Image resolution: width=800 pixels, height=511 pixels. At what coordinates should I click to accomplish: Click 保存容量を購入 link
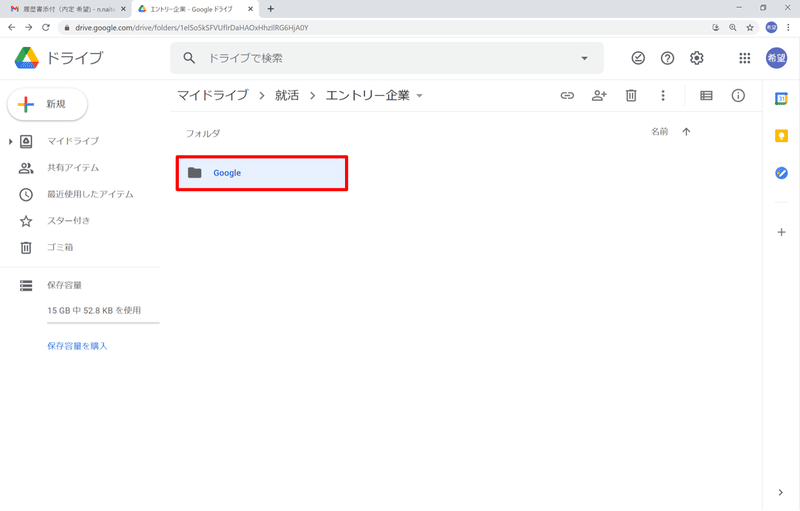tap(77, 346)
